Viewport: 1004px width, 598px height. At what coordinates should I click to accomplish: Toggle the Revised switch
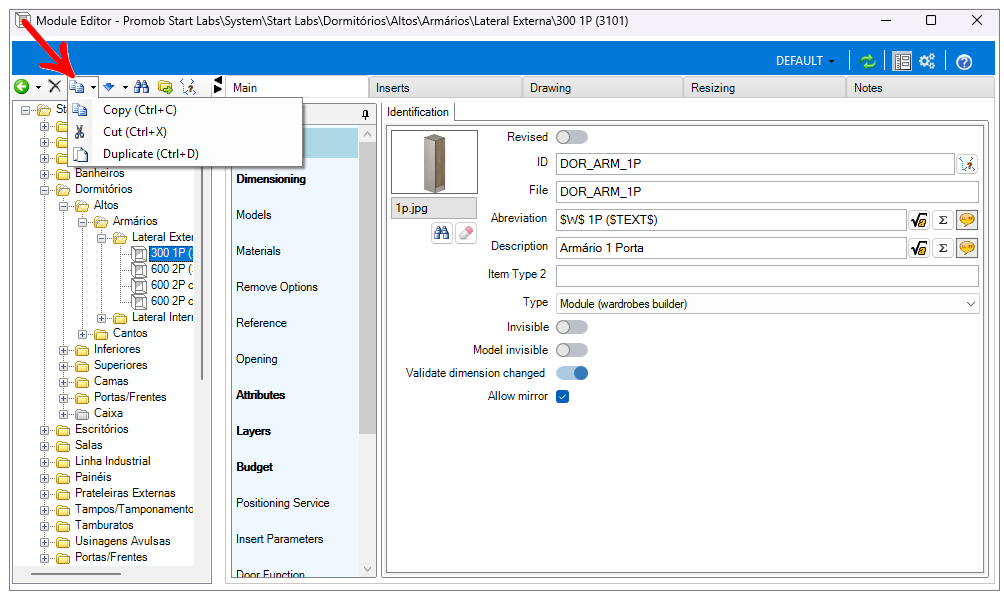(572, 137)
